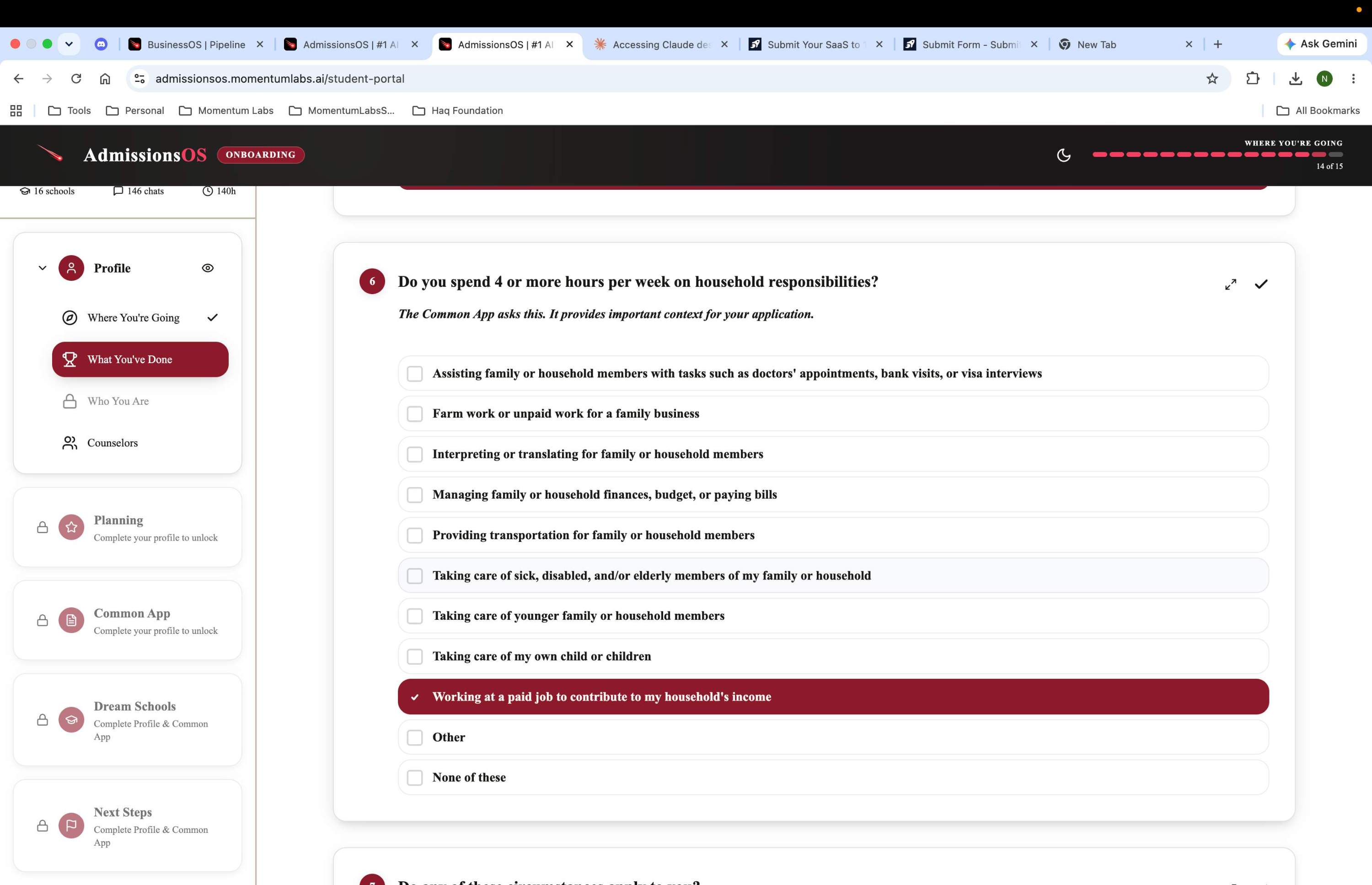This screenshot has height=885, width=1372.
Task: Click the AdmissionsOS comet logo
Action: click(50, 153)
